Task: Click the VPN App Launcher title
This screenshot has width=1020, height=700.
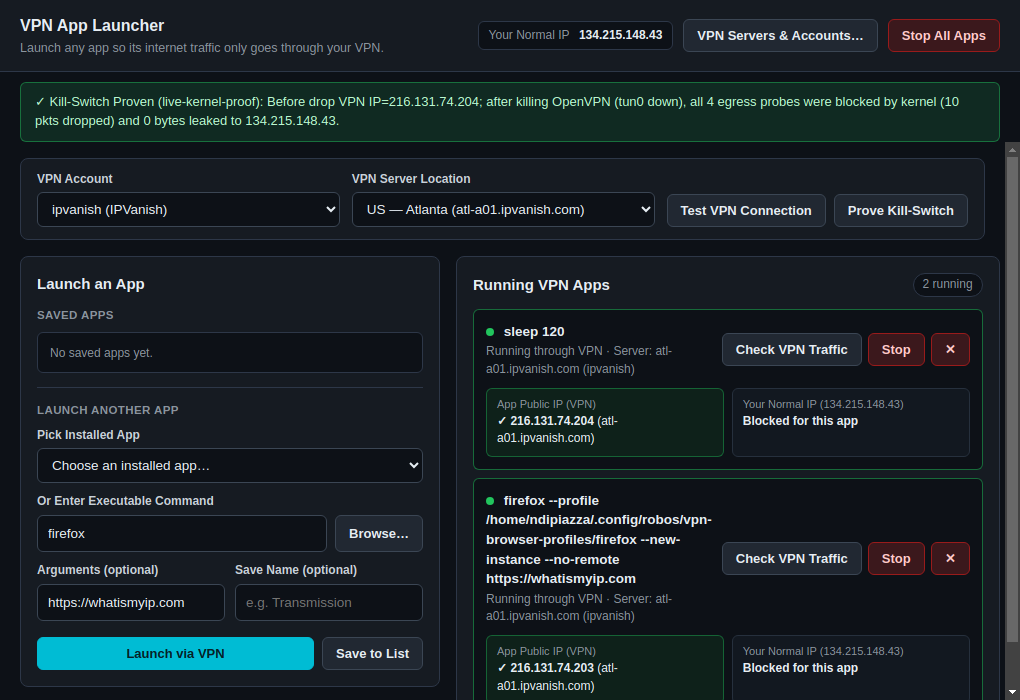Action: 92,25
